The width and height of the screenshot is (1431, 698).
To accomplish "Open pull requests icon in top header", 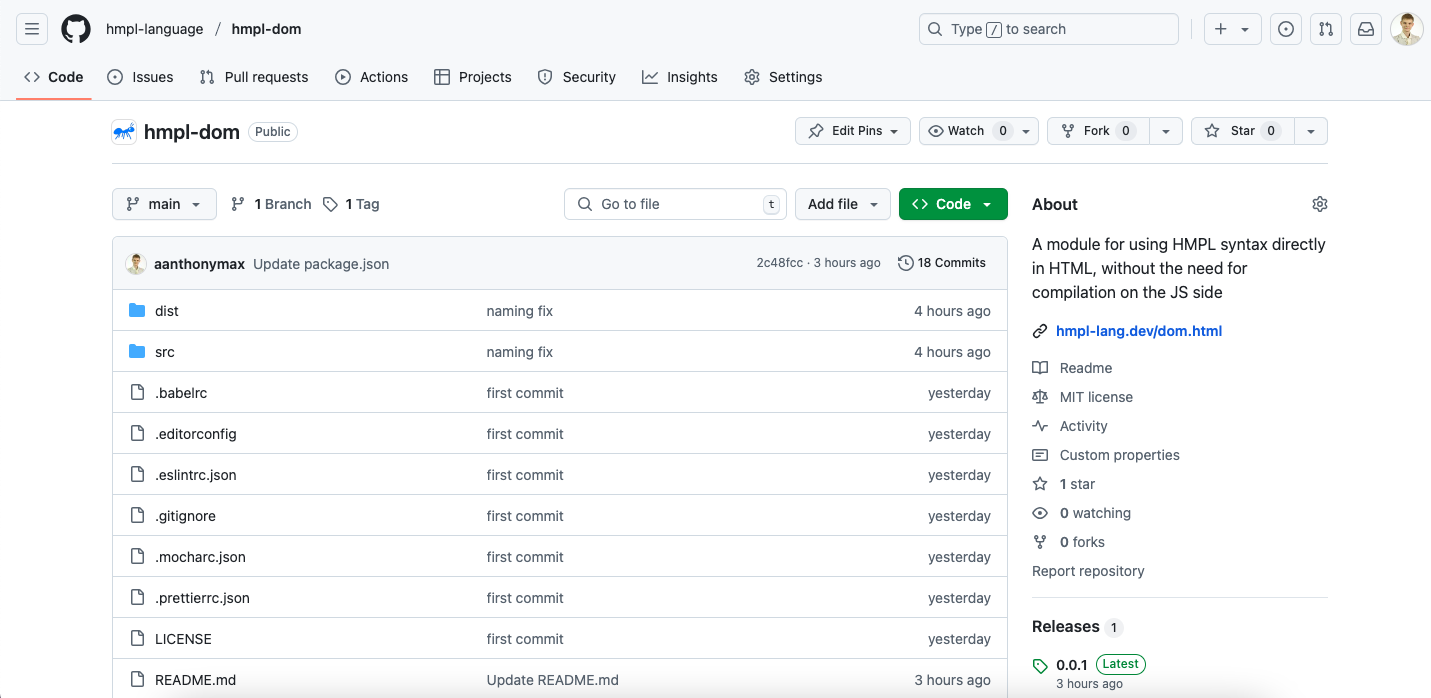I will pos(1326,29).
